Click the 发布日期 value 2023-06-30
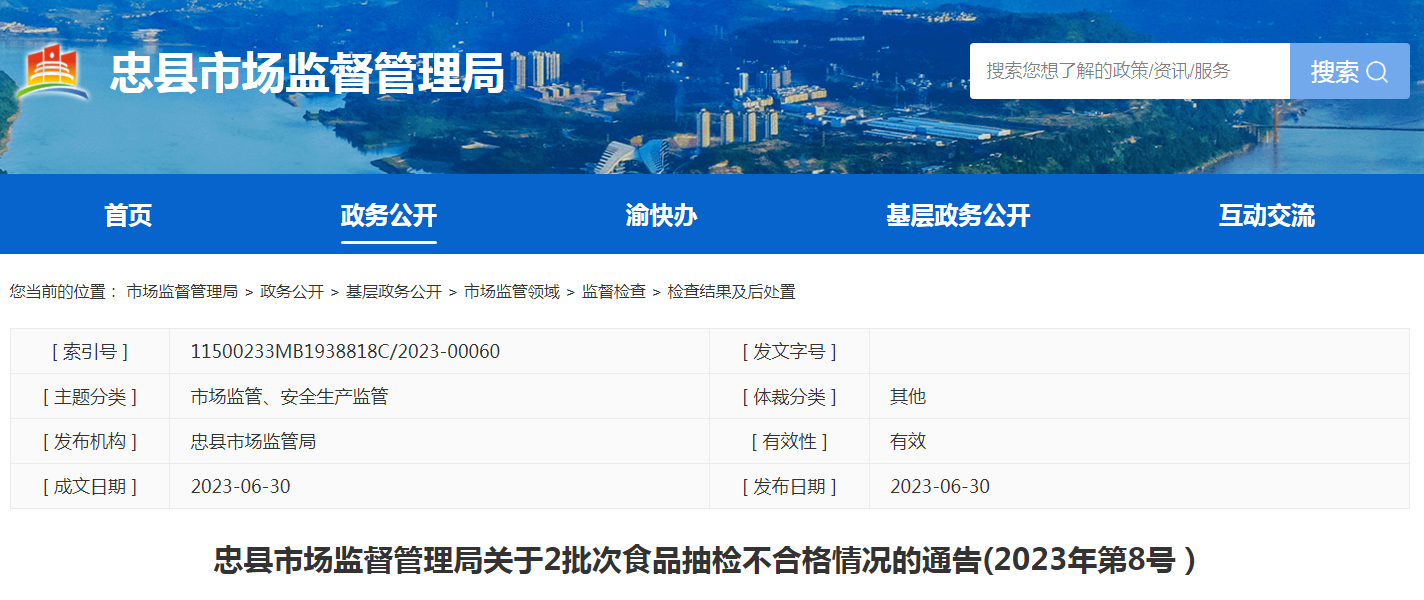Image resolution: width=1424 pixels, height=600 pixels. (940, 486)
